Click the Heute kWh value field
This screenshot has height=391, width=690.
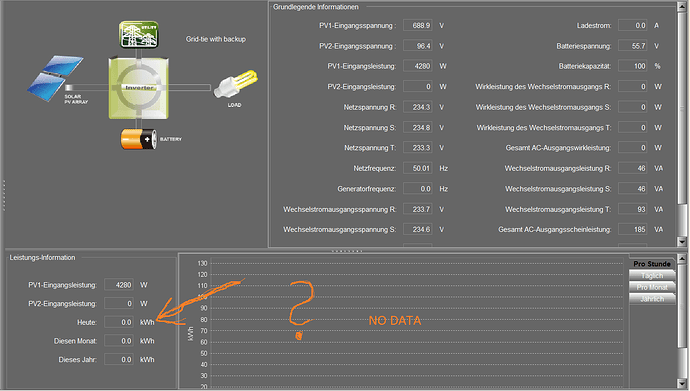pos(119,322)
